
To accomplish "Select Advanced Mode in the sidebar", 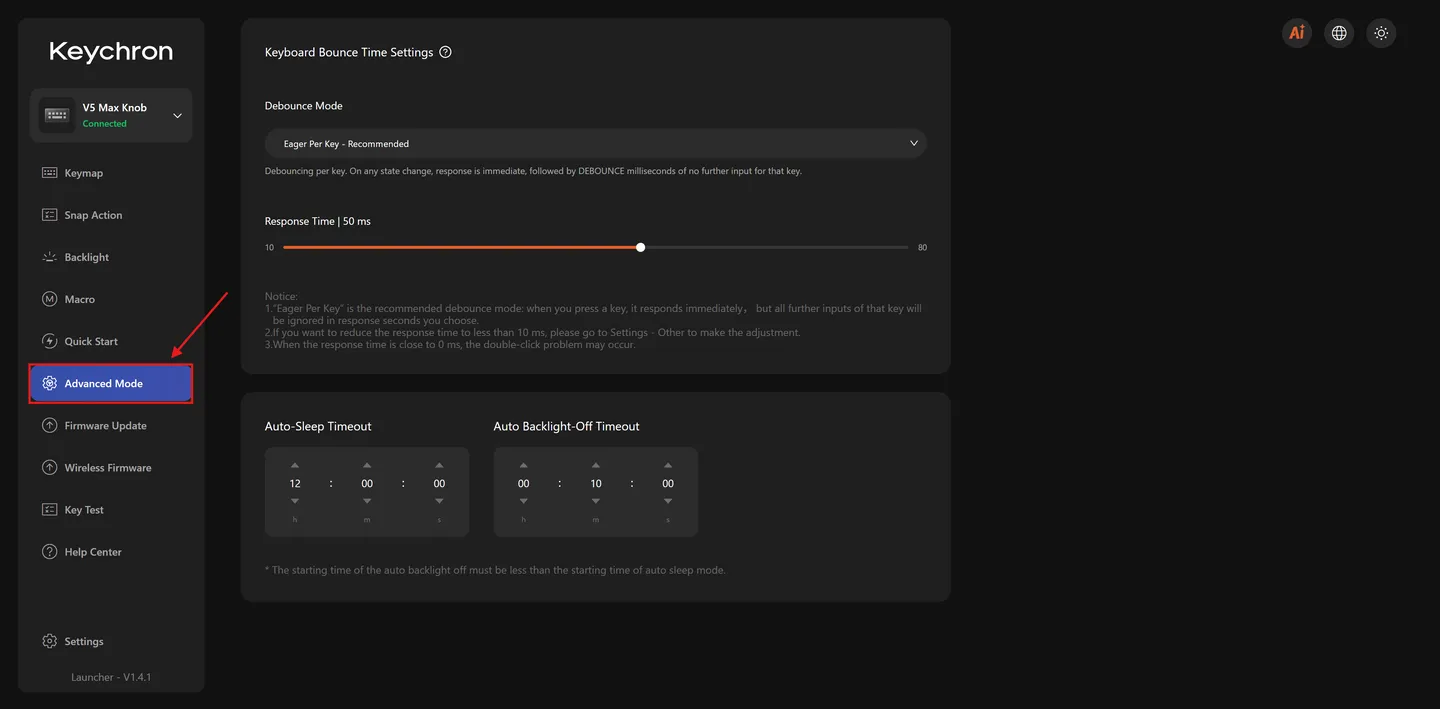I will pyautogui.click(x=111, y=383).
